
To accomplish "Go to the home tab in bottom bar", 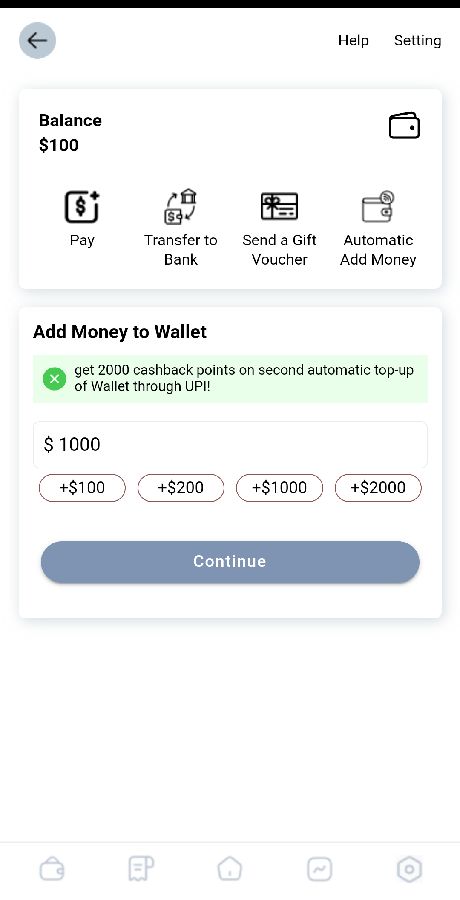I will click(230, 869).
